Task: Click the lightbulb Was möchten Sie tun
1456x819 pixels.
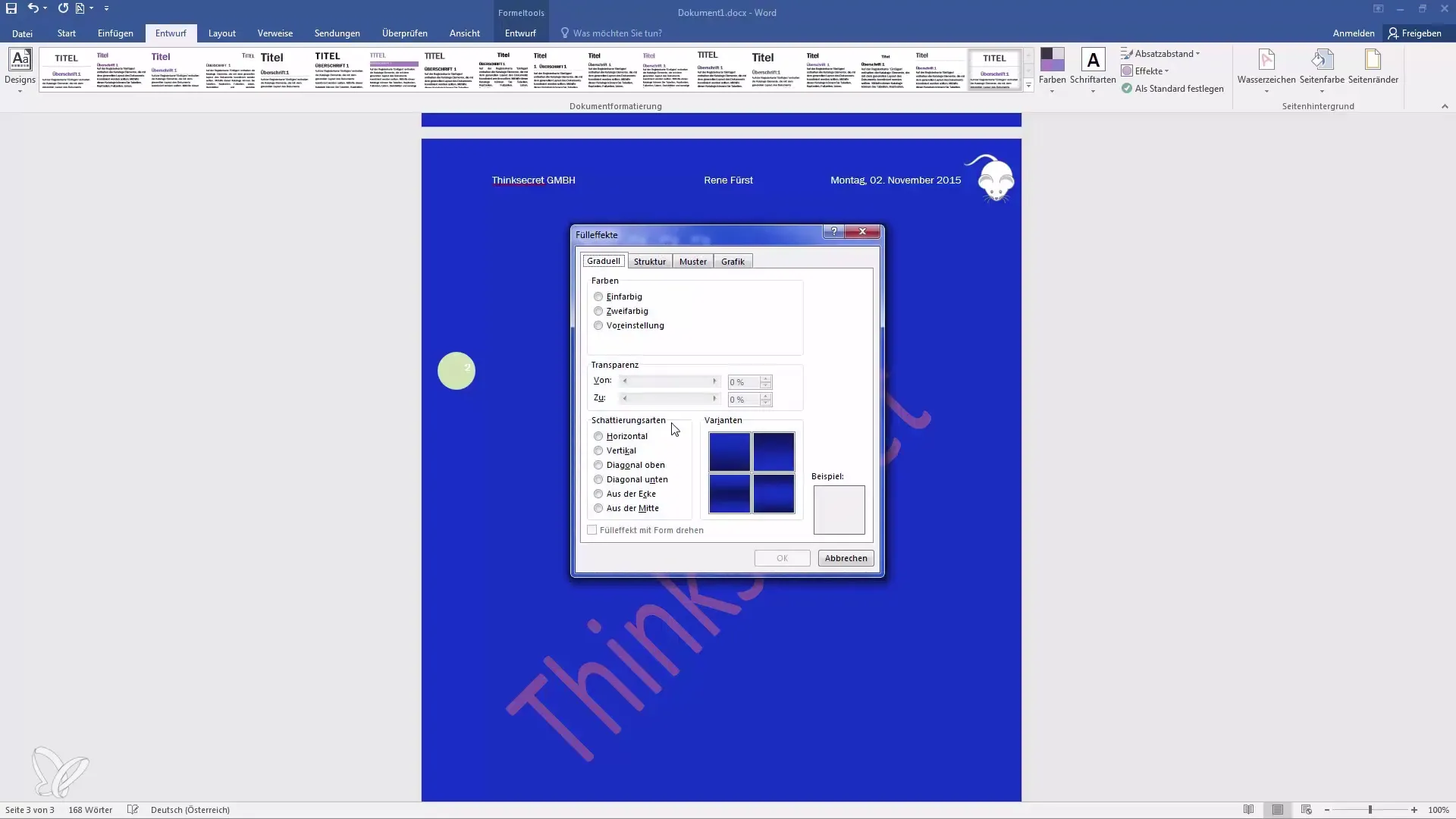Action: tap(565, 33)
